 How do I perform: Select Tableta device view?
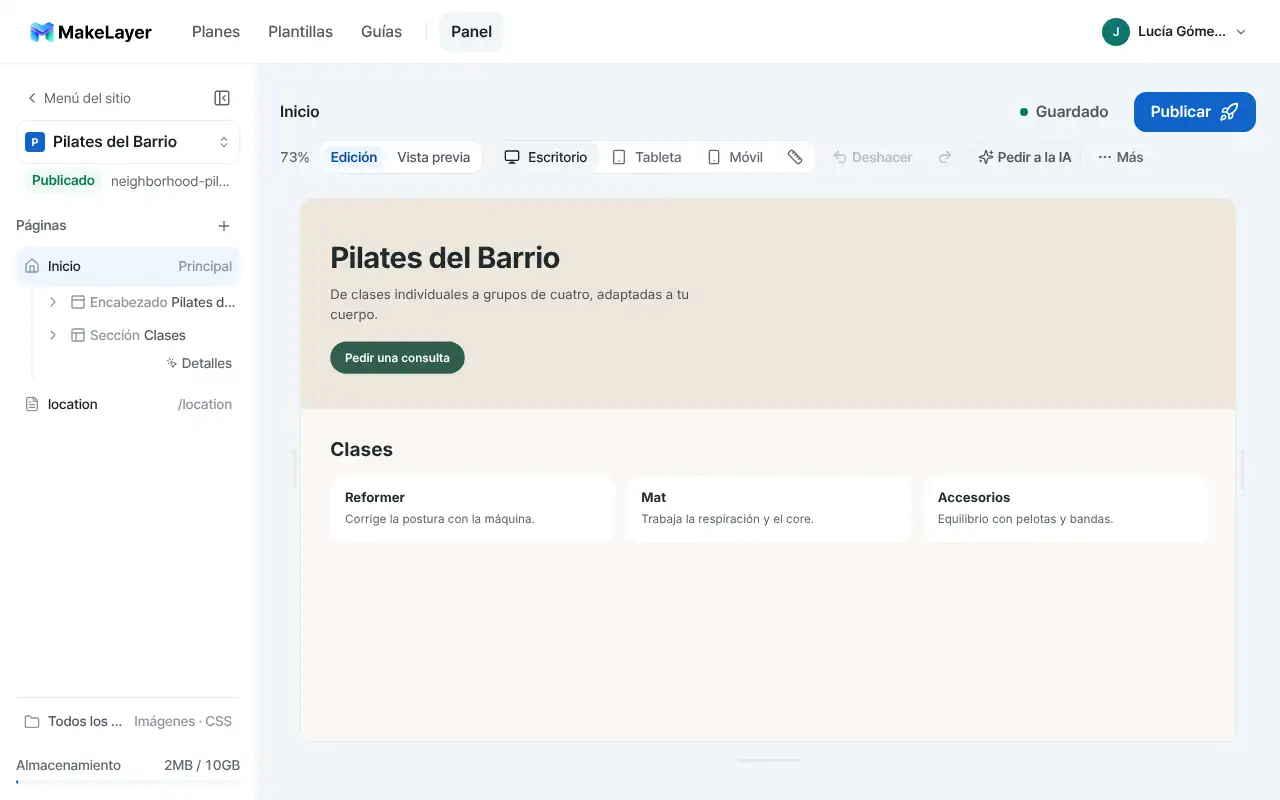pos(647,157)
